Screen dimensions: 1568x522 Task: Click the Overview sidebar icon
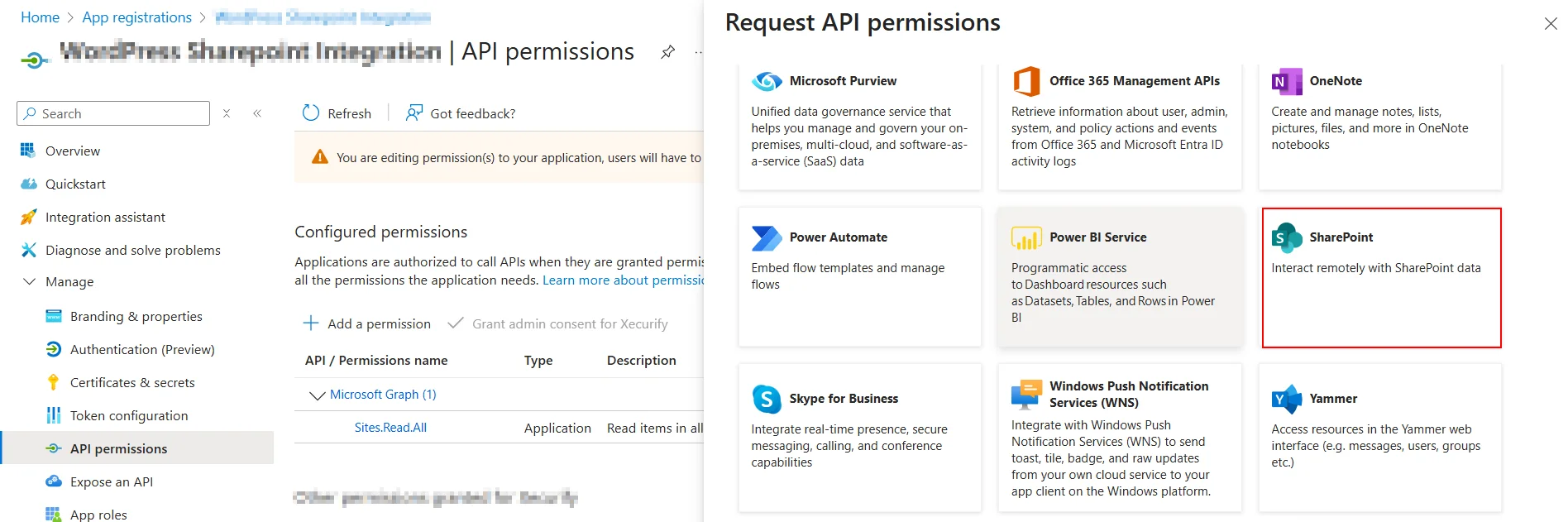coord(28,151)
